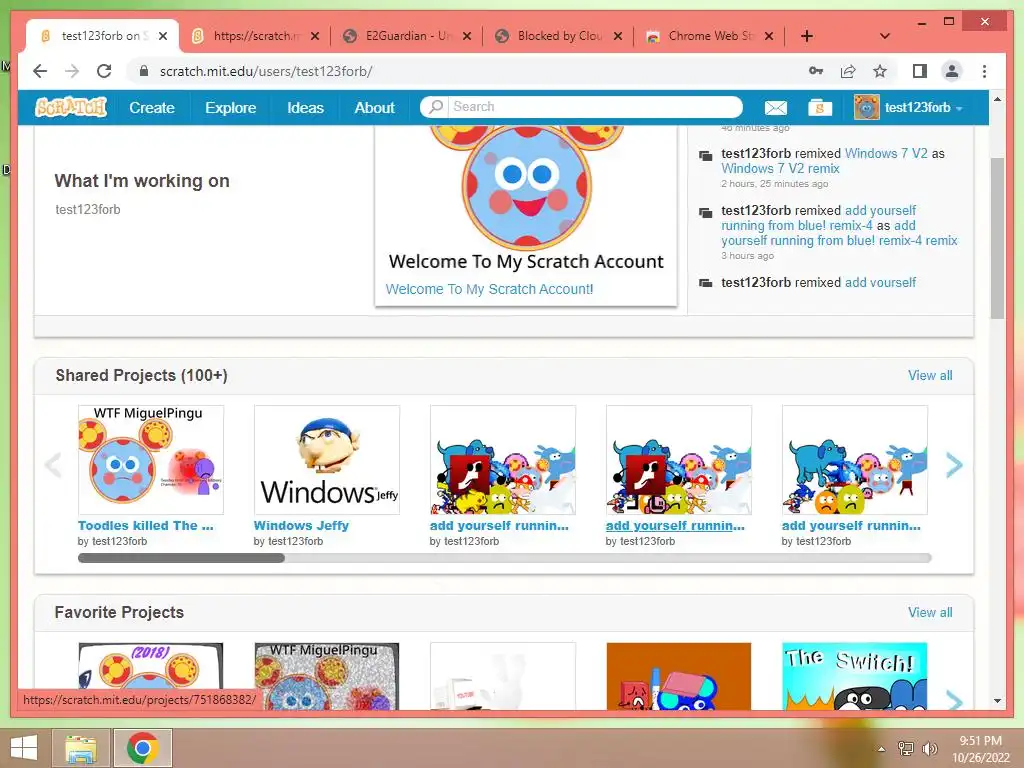
Task: Open the Explore menu item
Action: [x=231, y=108]
